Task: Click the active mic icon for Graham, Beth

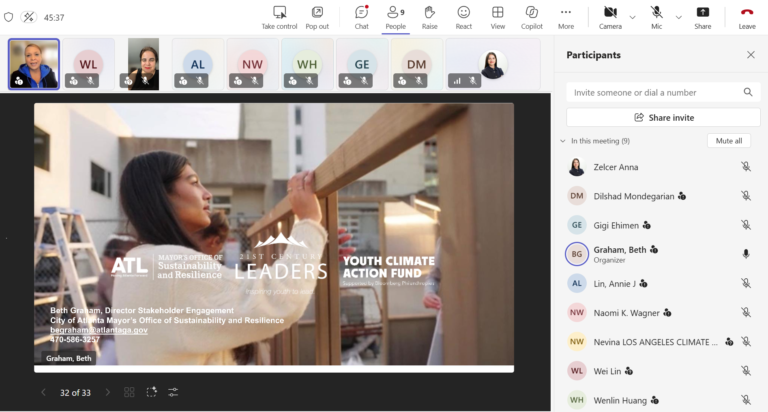Action: coord(745,254)
